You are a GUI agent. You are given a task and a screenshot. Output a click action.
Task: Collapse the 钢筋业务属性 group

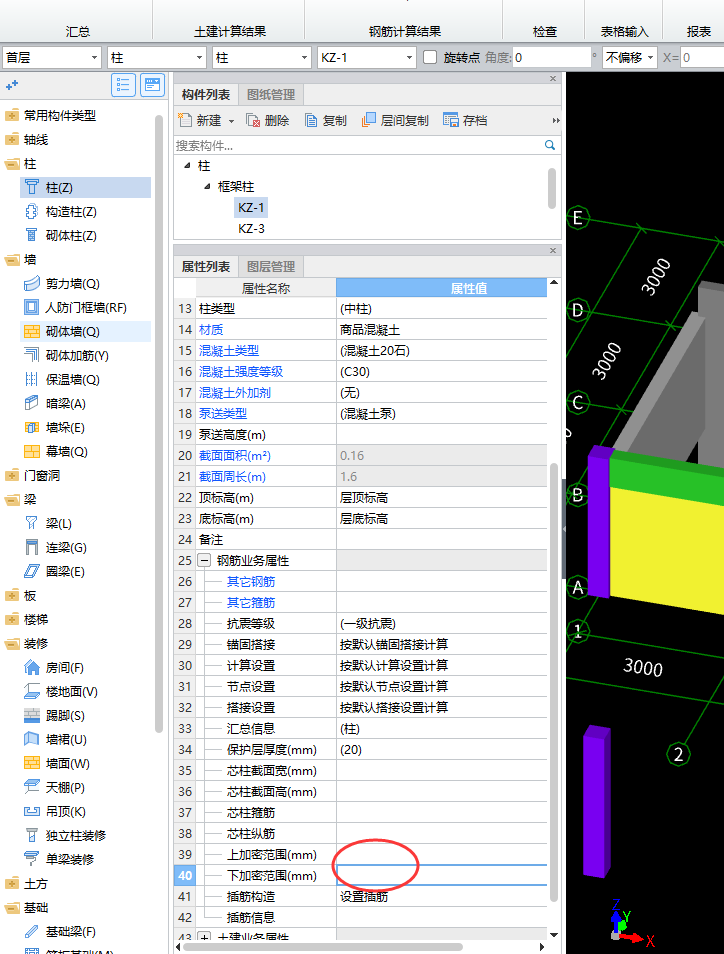(204, 560)
